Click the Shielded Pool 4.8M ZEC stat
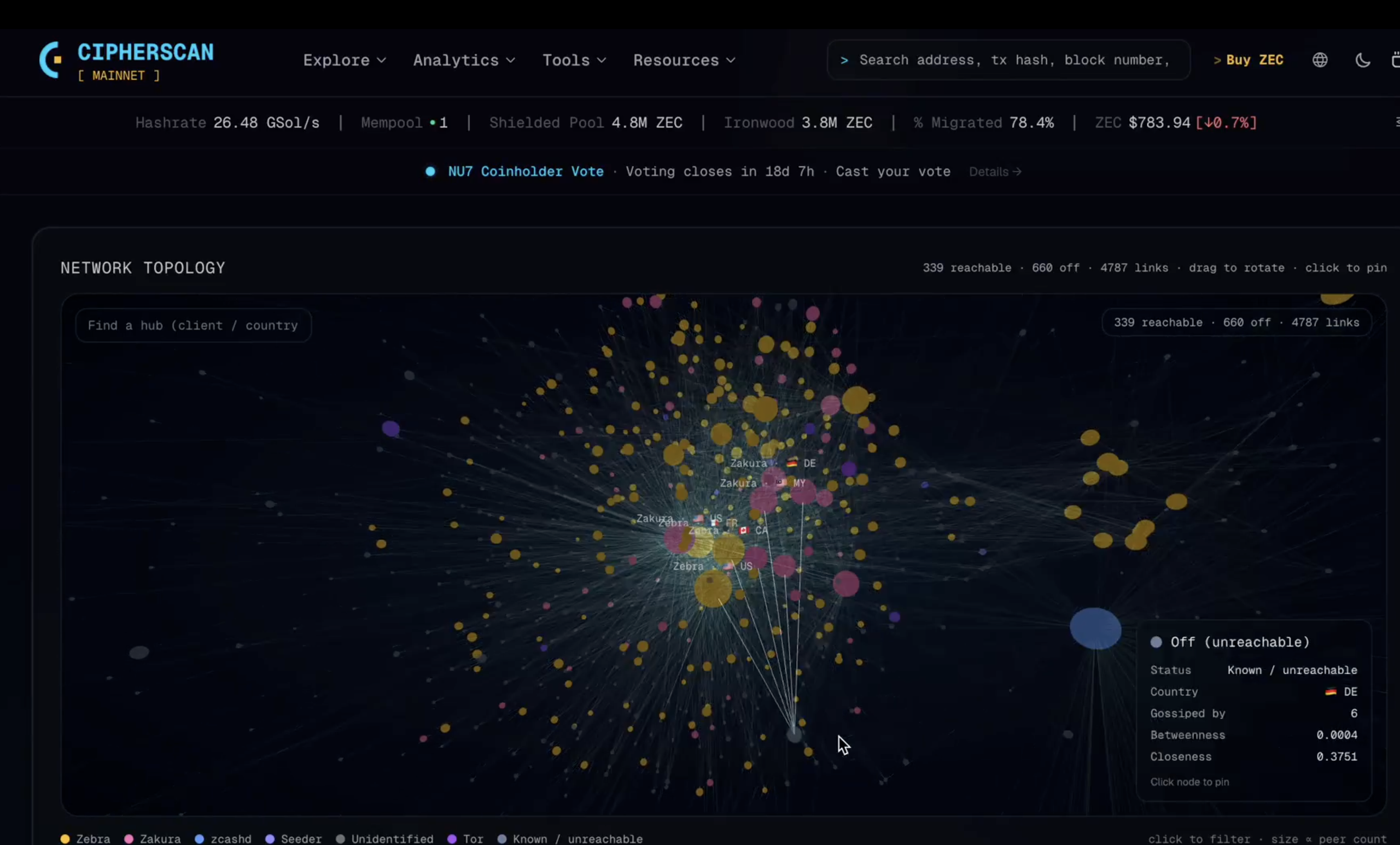This screenshot has width=1400, height=845. (x=586, y=122)
